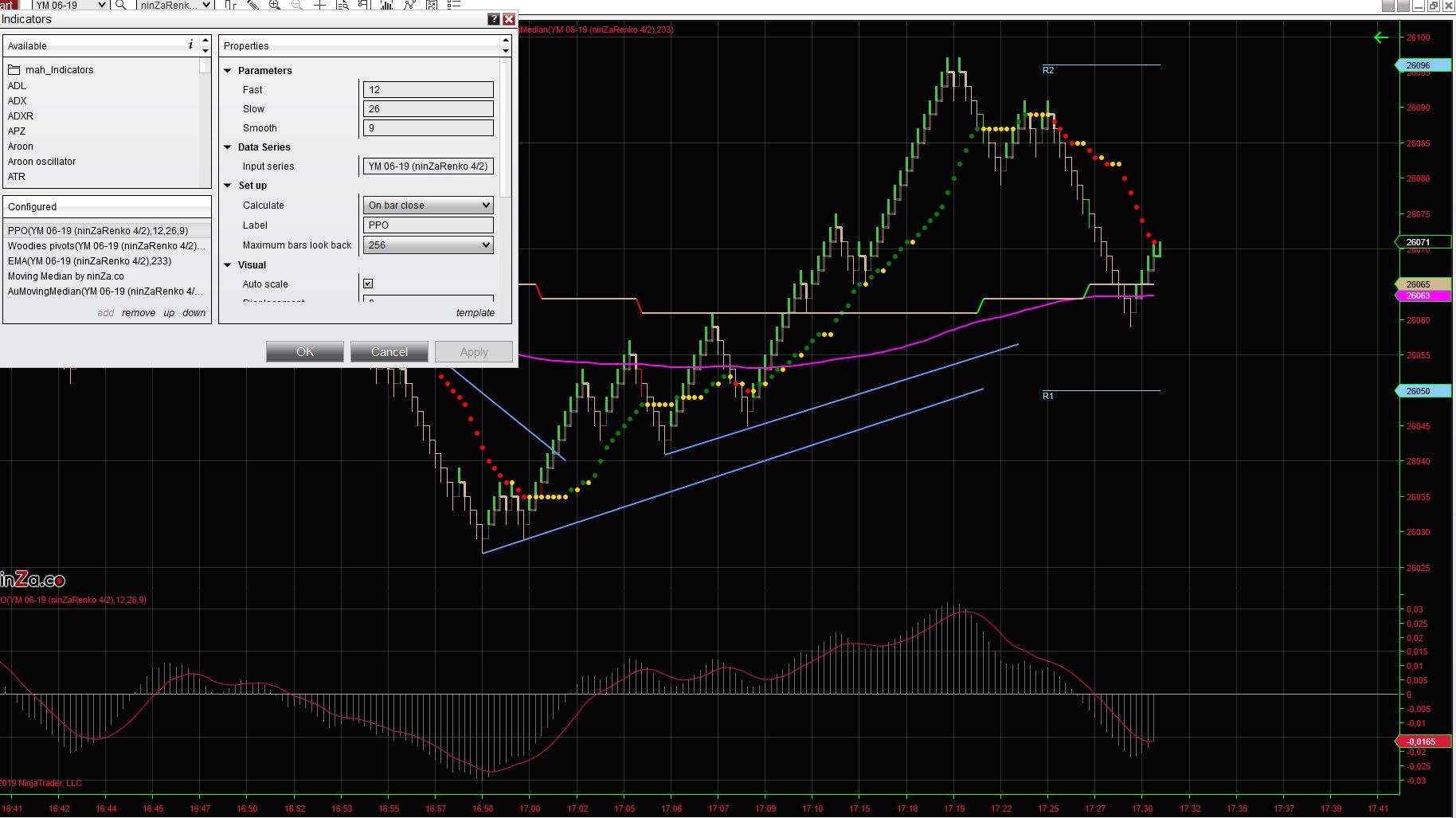Select ATR indicator in Available list
The width and height of the screenshot is (1456, 818).
17,177
